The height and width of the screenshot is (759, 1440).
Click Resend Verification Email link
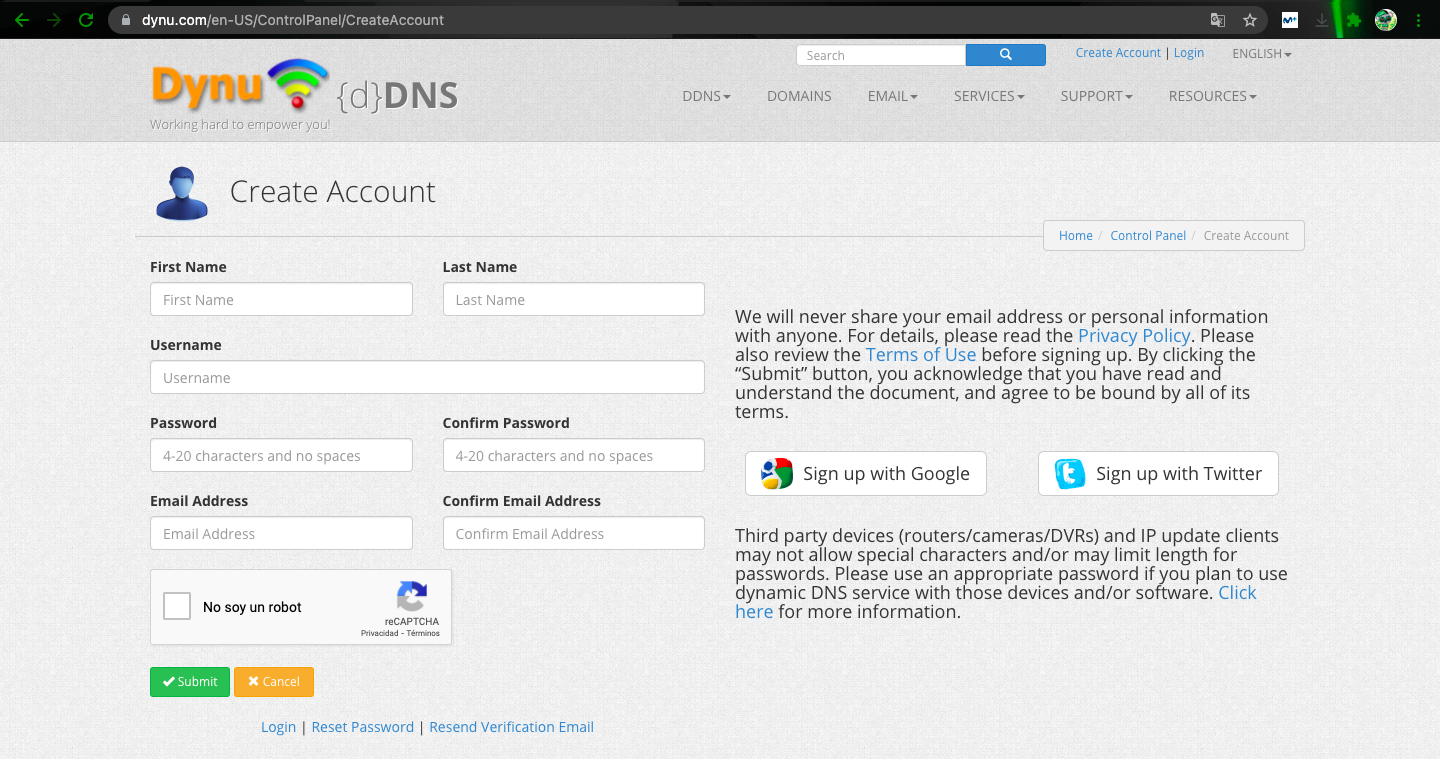click(511, 727)
